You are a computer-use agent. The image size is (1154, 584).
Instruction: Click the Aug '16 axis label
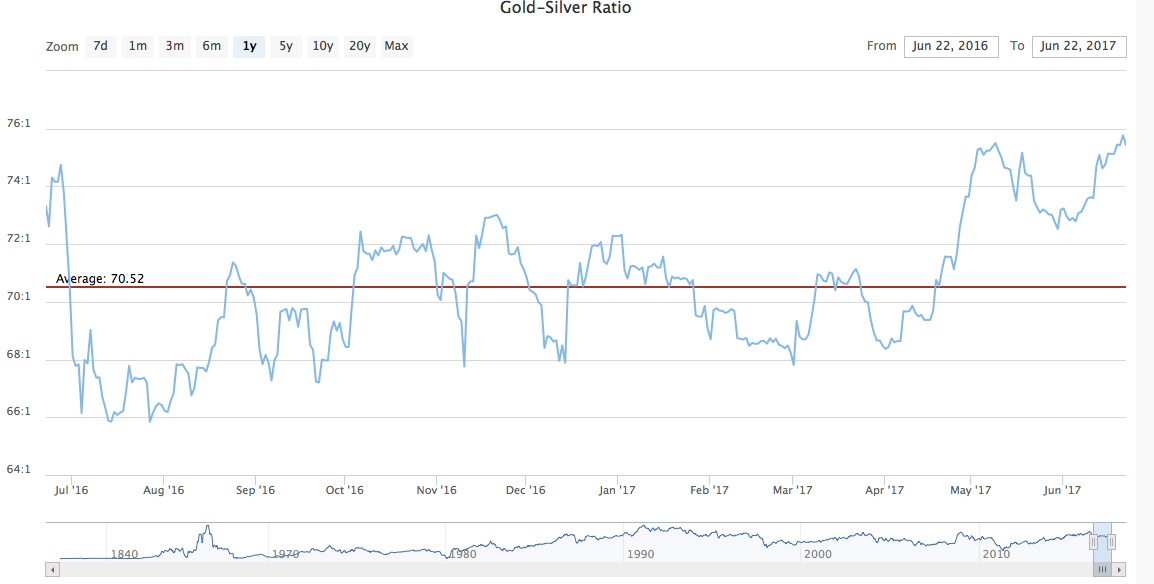(164, 490)
